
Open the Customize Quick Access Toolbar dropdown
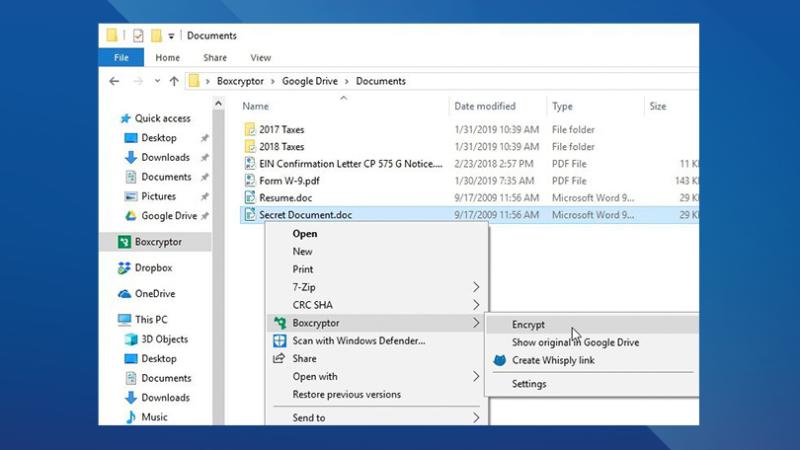(x=171, y=36)
